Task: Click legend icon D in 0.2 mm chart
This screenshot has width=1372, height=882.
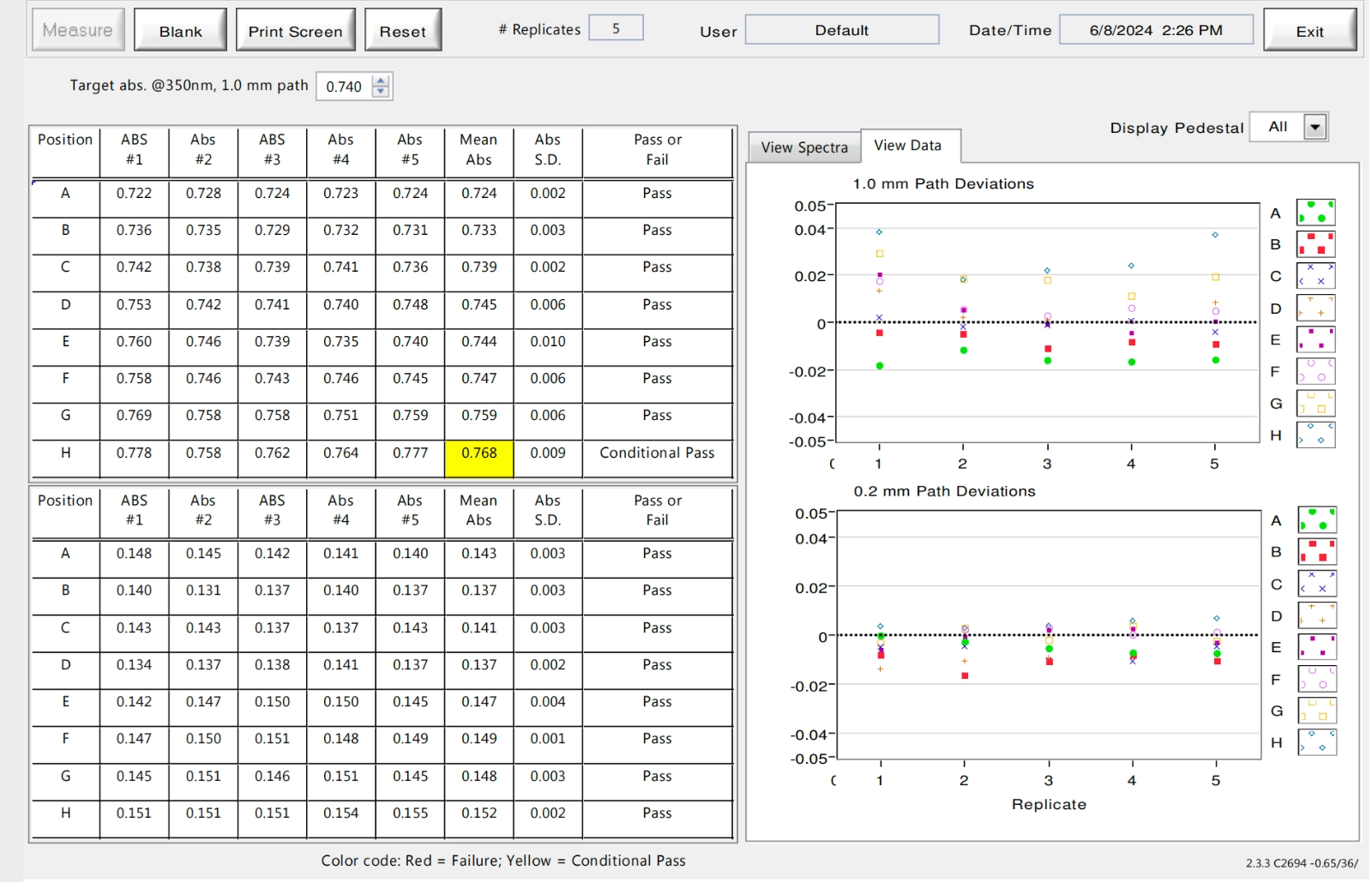Action: click(x=1316, y=615)
